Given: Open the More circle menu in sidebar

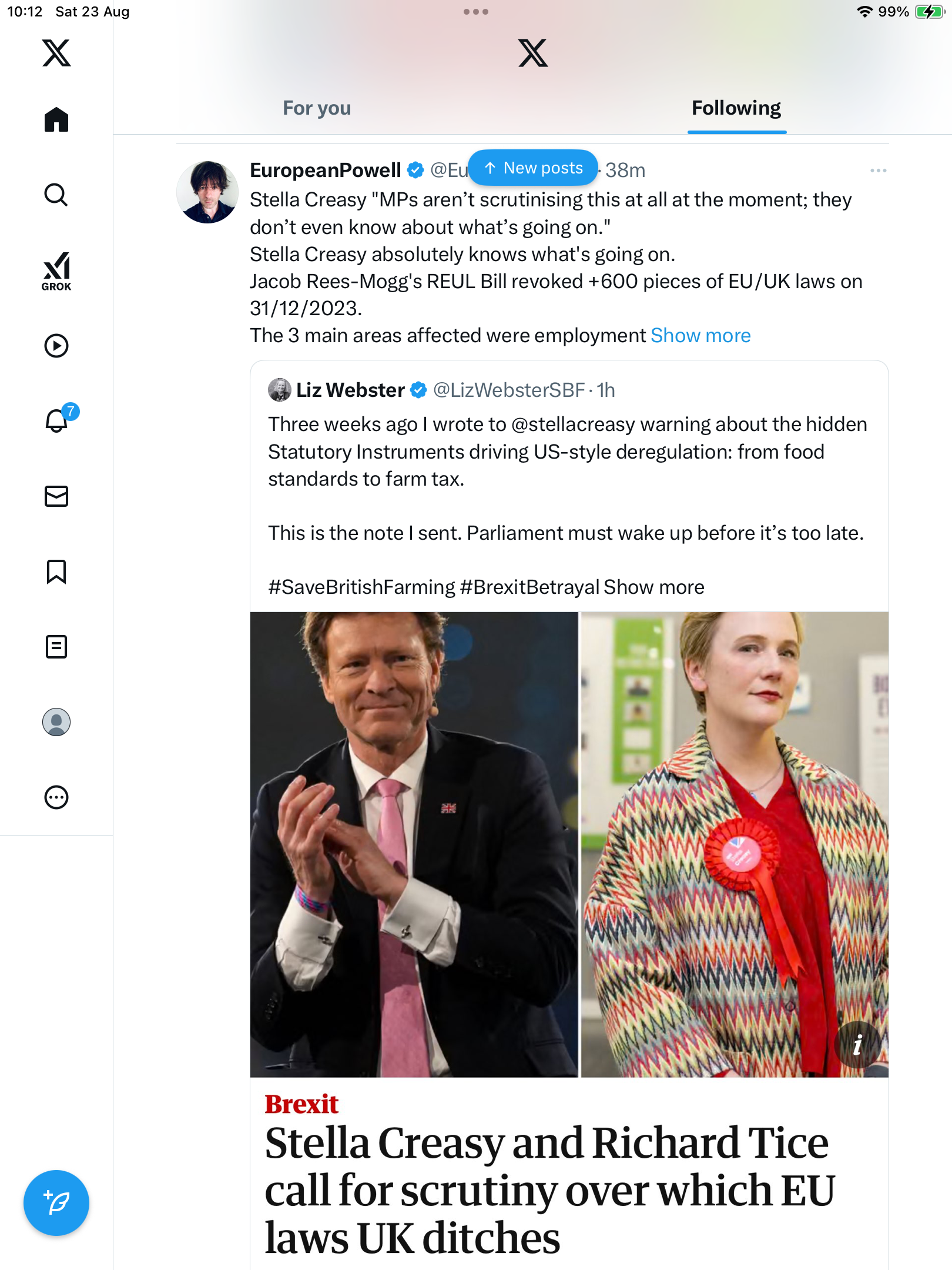Looking at the screenshot, I should point(56,797).
